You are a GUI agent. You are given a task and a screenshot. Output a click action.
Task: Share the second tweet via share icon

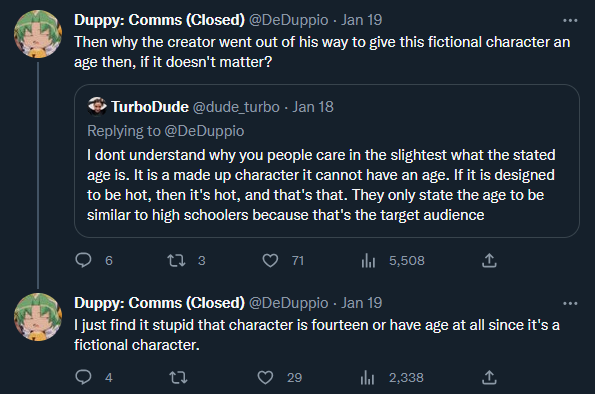(489, 377)
